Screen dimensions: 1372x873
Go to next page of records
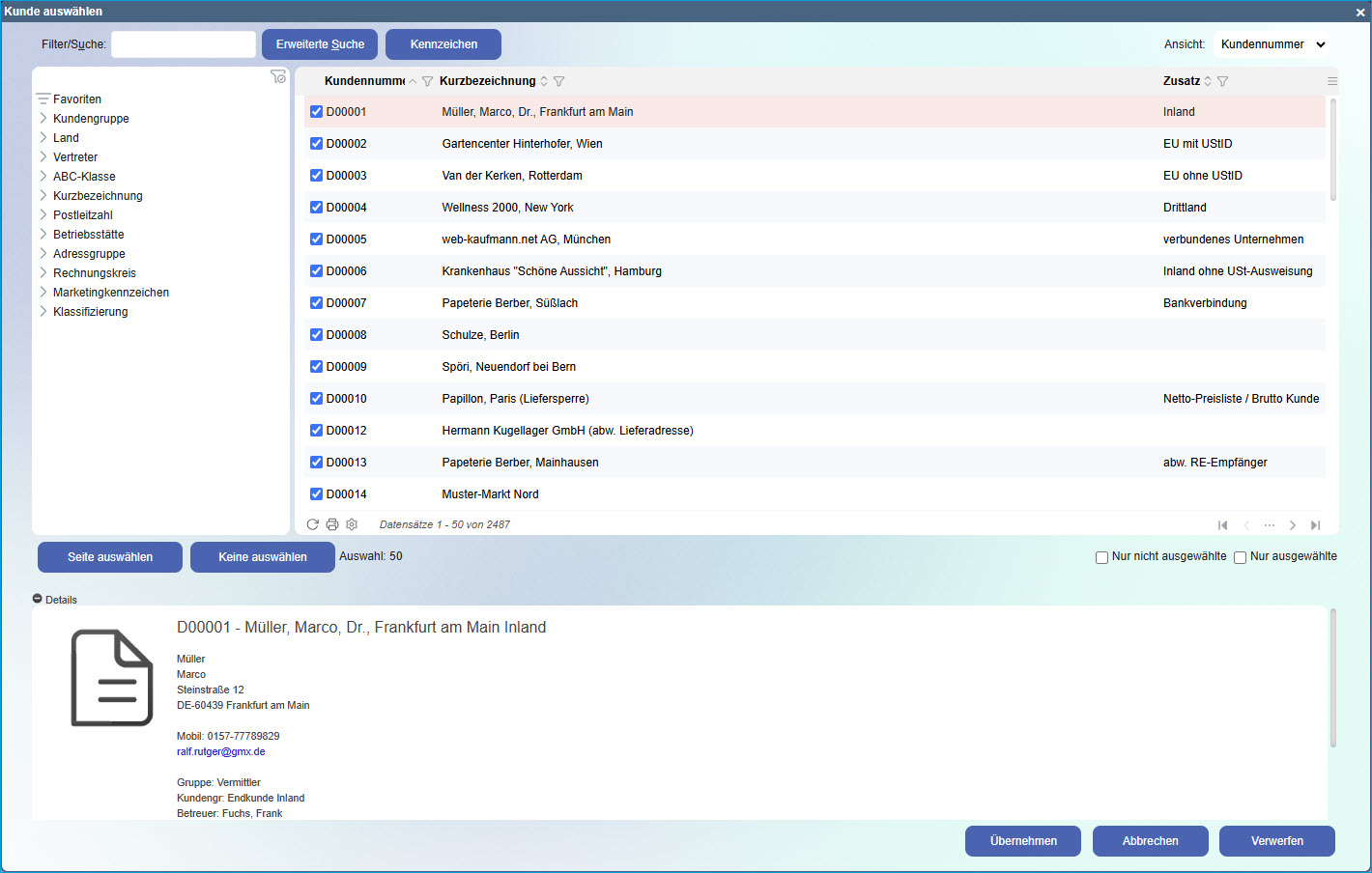(x=1293, y=525)
